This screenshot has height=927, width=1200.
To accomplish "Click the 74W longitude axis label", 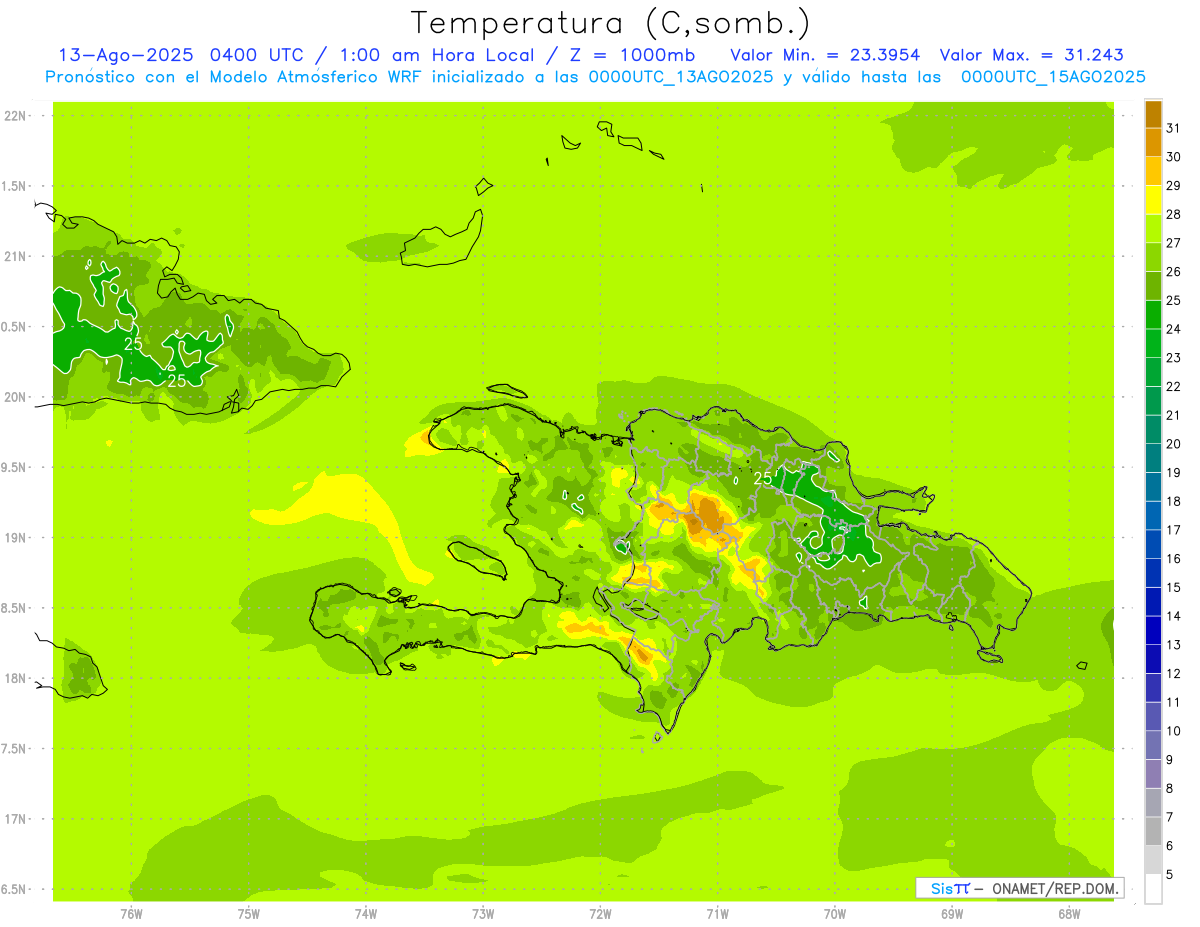I will [366, 914].
